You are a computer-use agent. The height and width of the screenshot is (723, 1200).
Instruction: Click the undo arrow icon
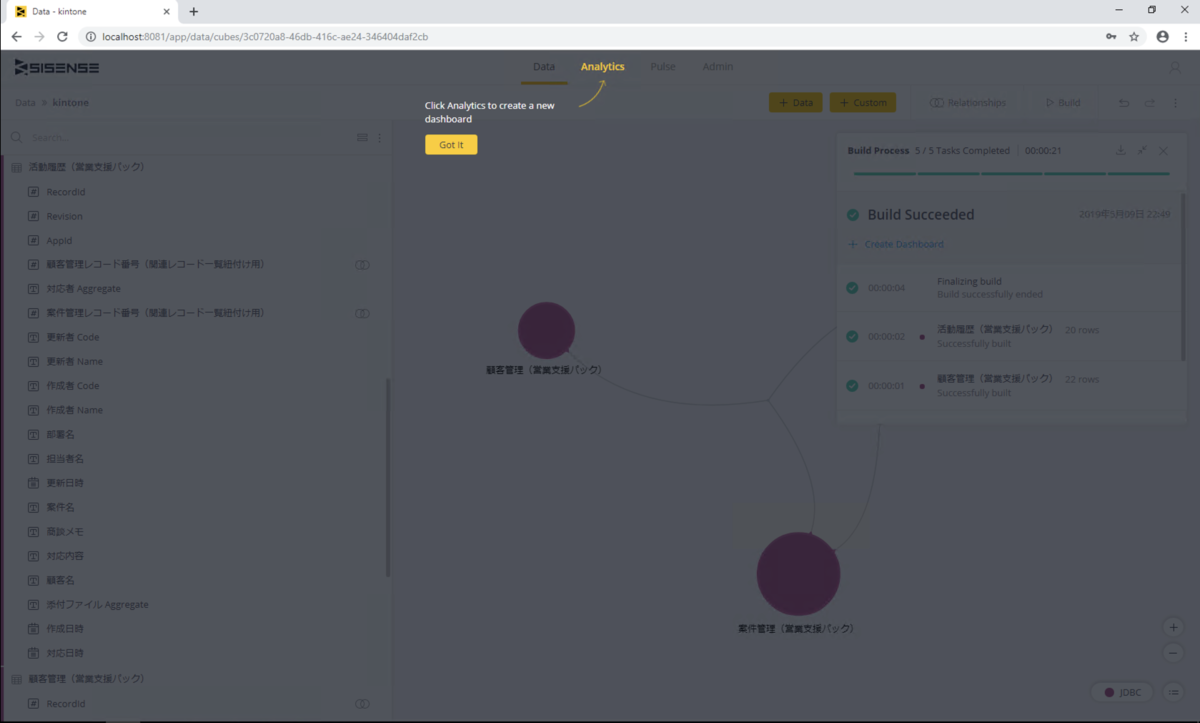[x=1124, y=103]
